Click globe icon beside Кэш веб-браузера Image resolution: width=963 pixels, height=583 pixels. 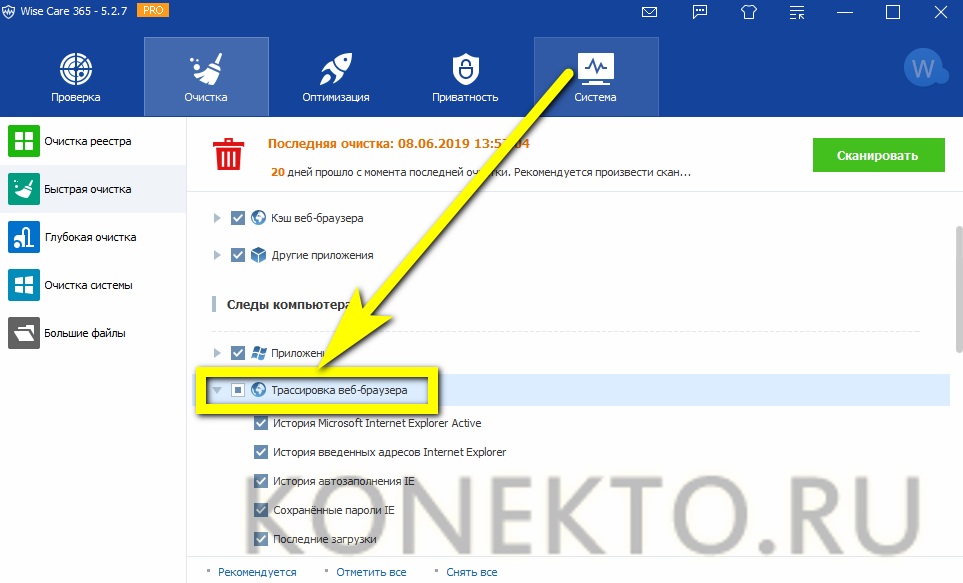click(x=259, y=217)
